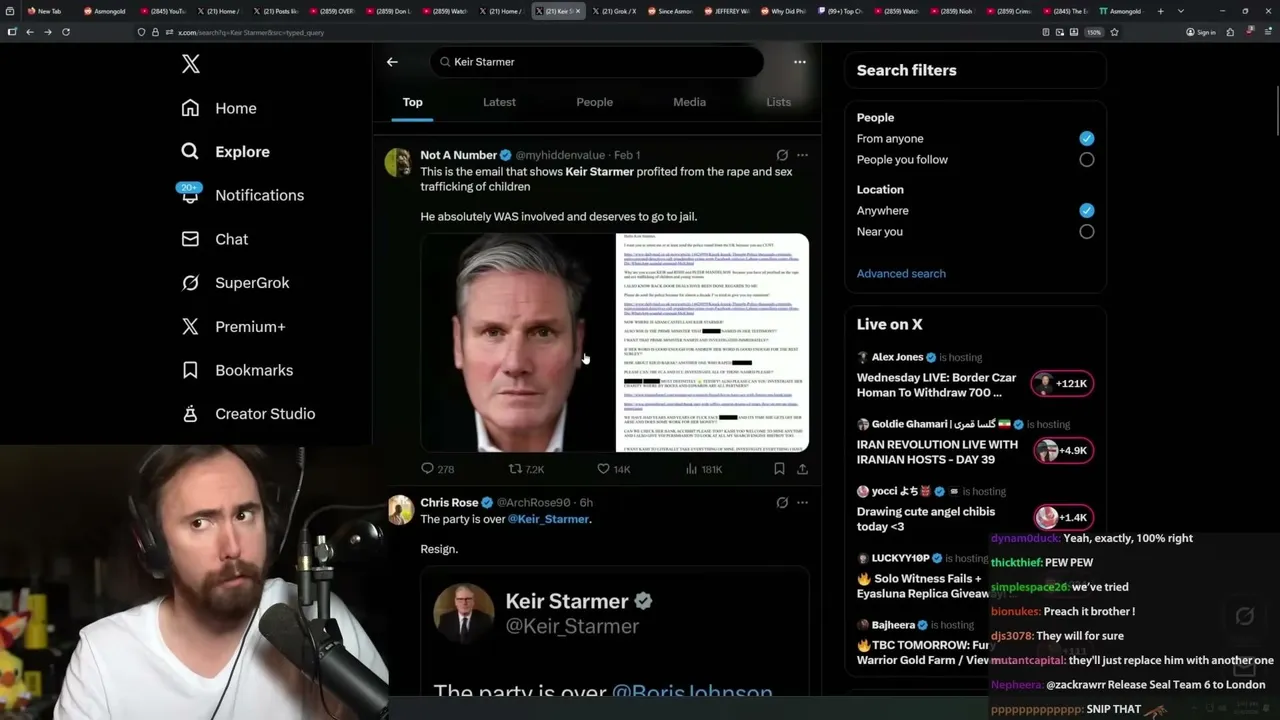Go to Home in X sidebar
Image resolution: width=1280 pixels, height=720 pixels.
(x=219, y=108)
